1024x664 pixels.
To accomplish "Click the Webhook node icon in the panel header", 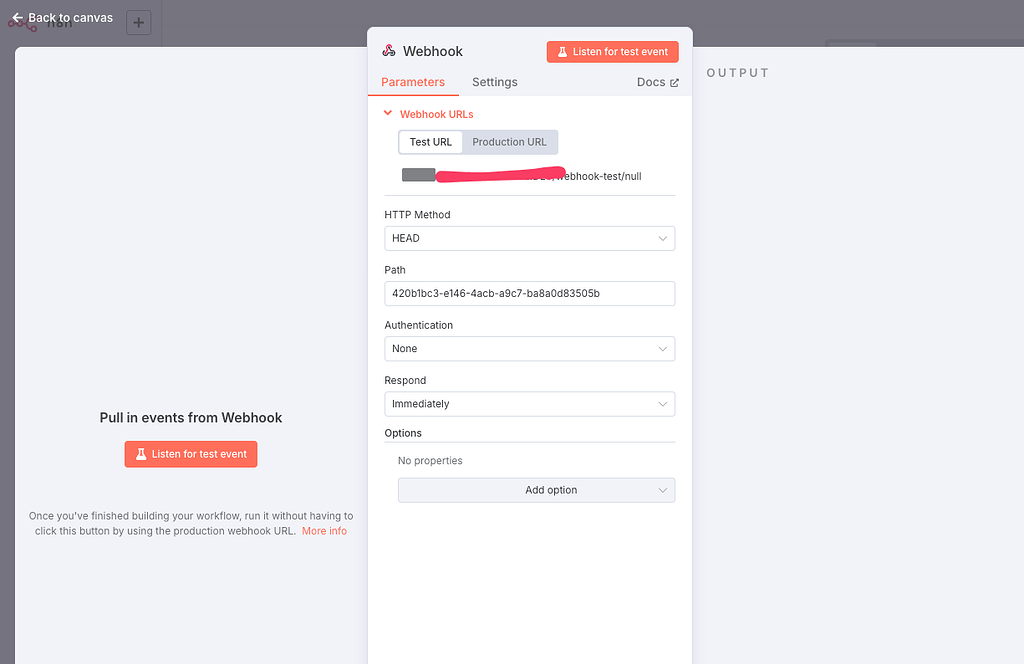I will [x=389, y=50].
